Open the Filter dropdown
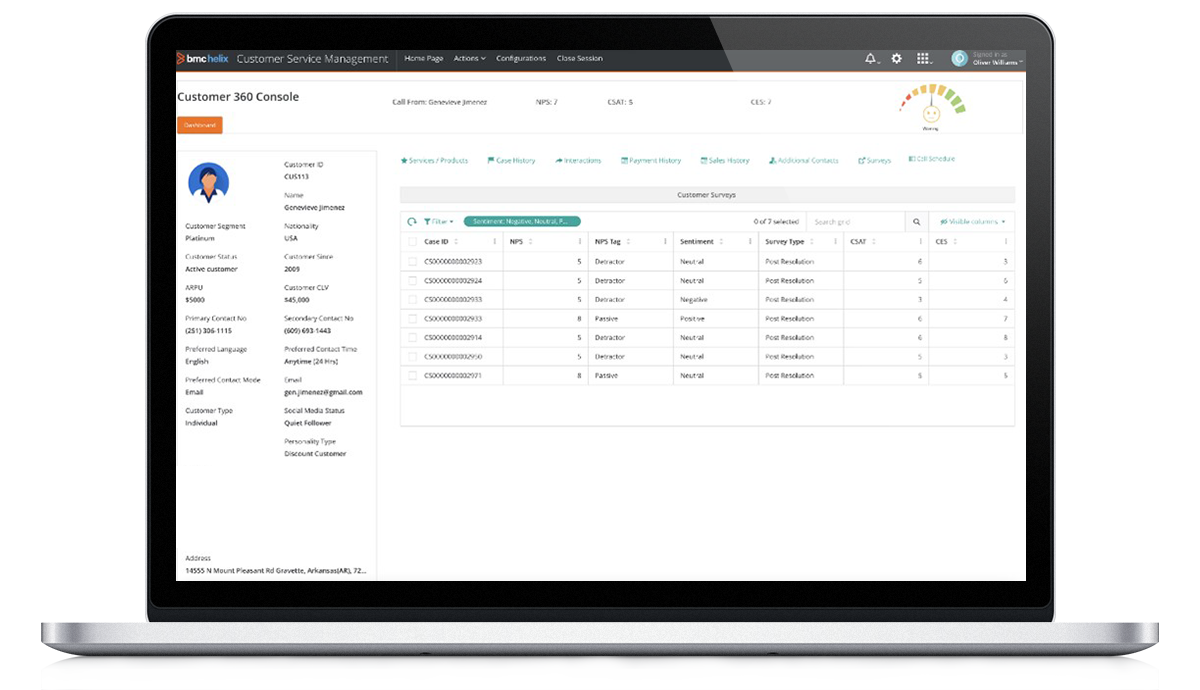The height and width of the screenshot is (690, 1200). 438,222
